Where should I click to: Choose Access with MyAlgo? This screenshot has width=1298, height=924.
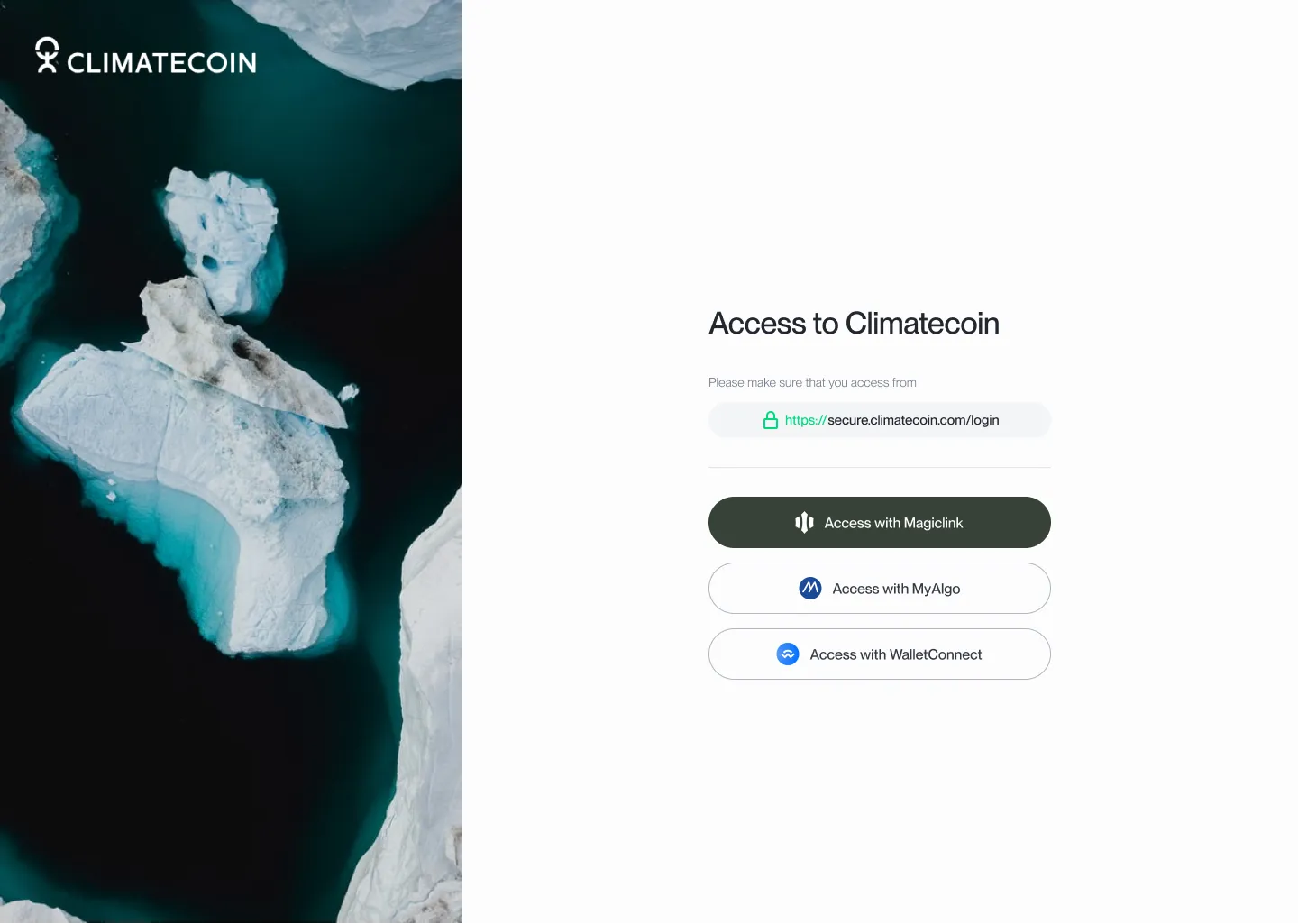pos(880,589)
